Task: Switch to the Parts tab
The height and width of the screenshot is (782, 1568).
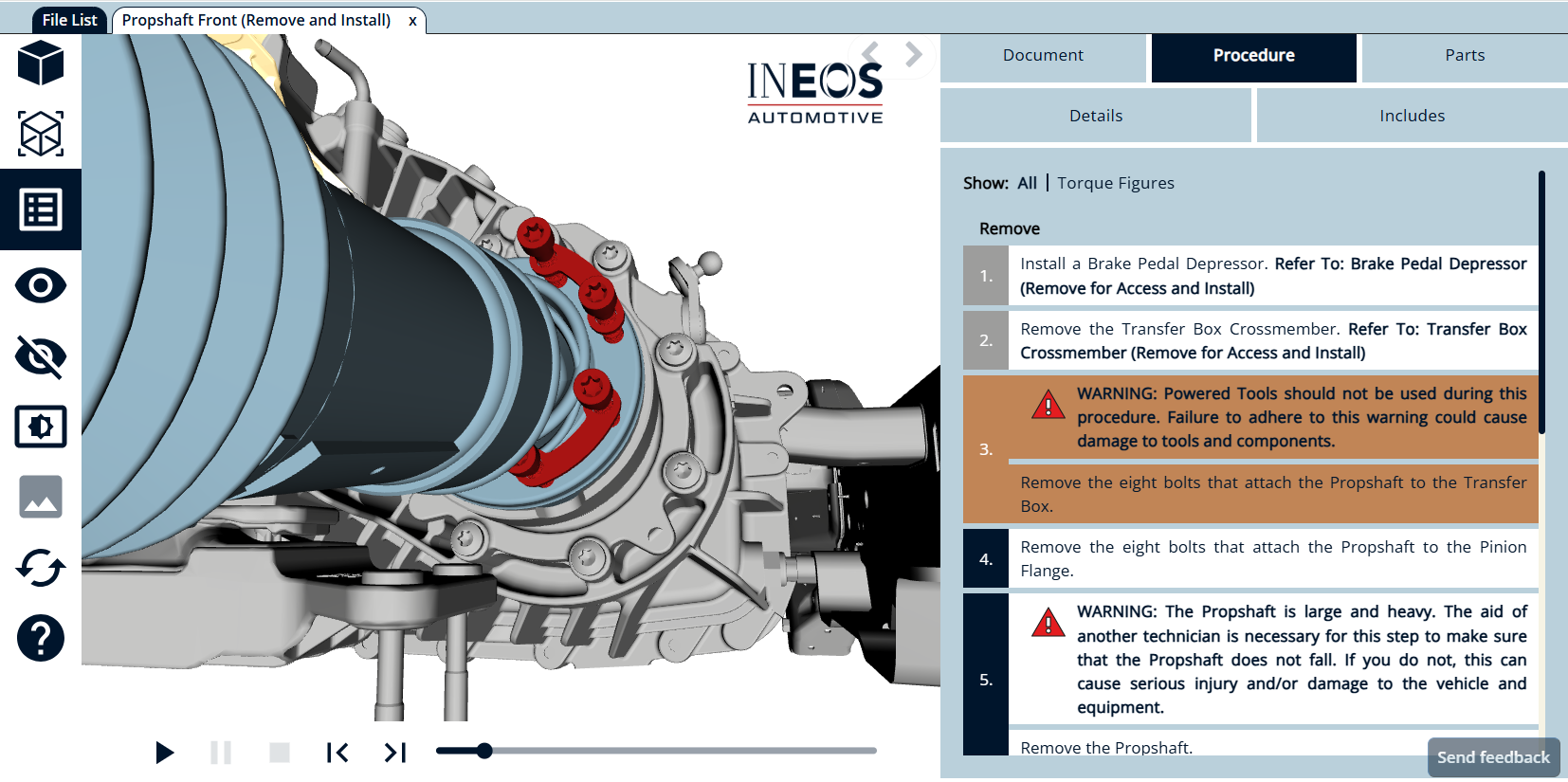Action: coord(1464,56)
